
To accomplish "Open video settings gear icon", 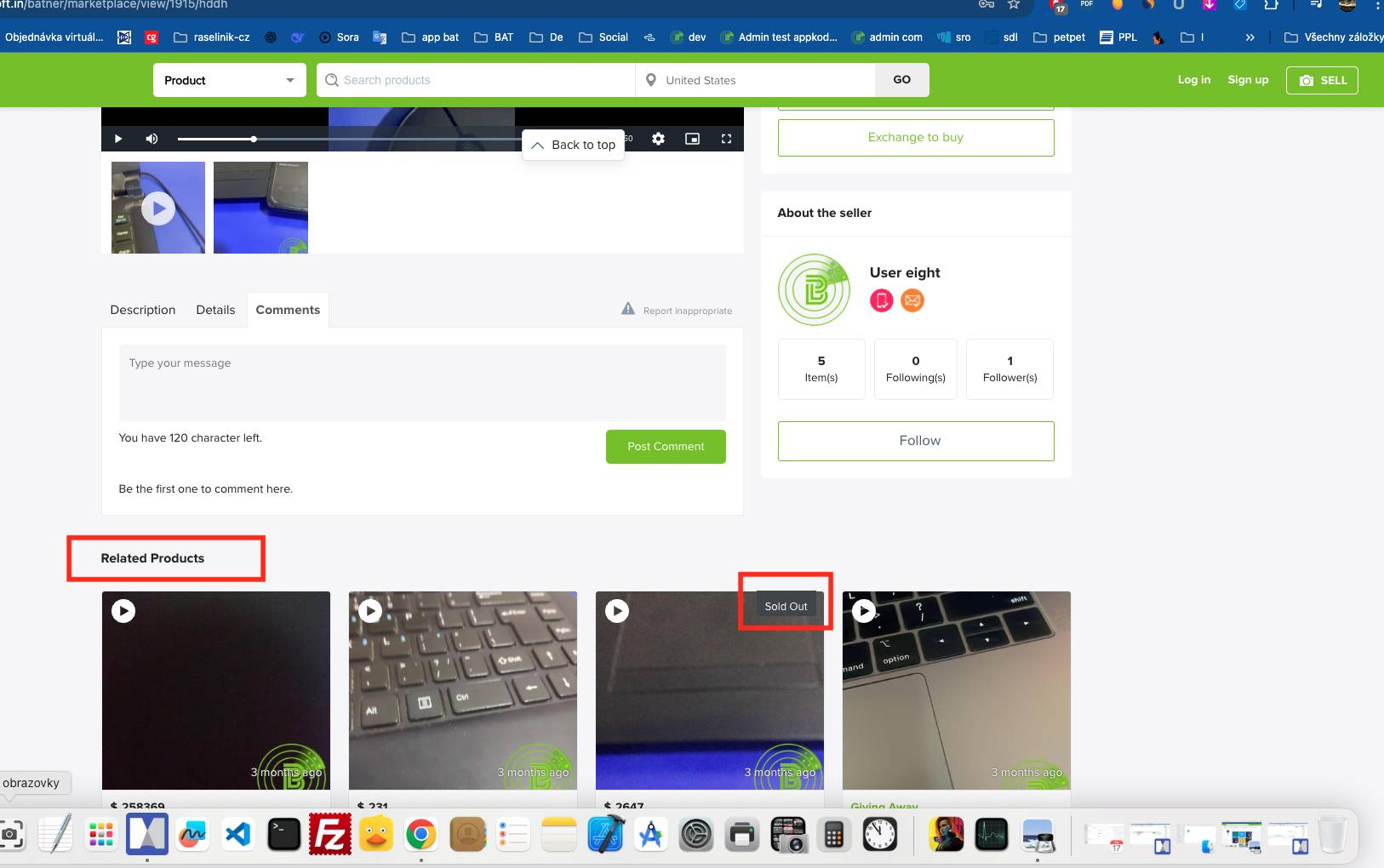I will pos(658,139).
